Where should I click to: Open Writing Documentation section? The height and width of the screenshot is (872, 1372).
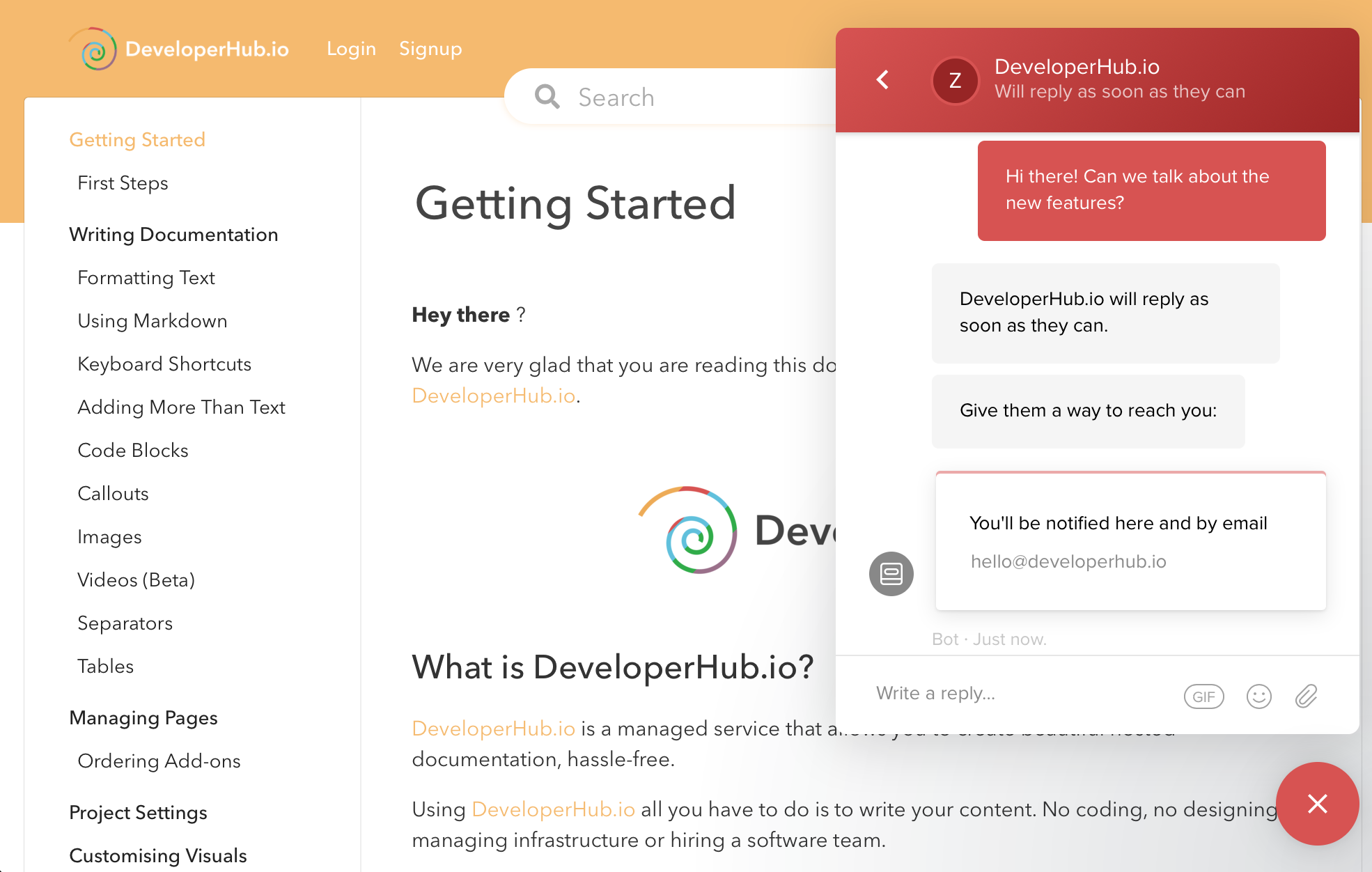(x=173, y=234)
